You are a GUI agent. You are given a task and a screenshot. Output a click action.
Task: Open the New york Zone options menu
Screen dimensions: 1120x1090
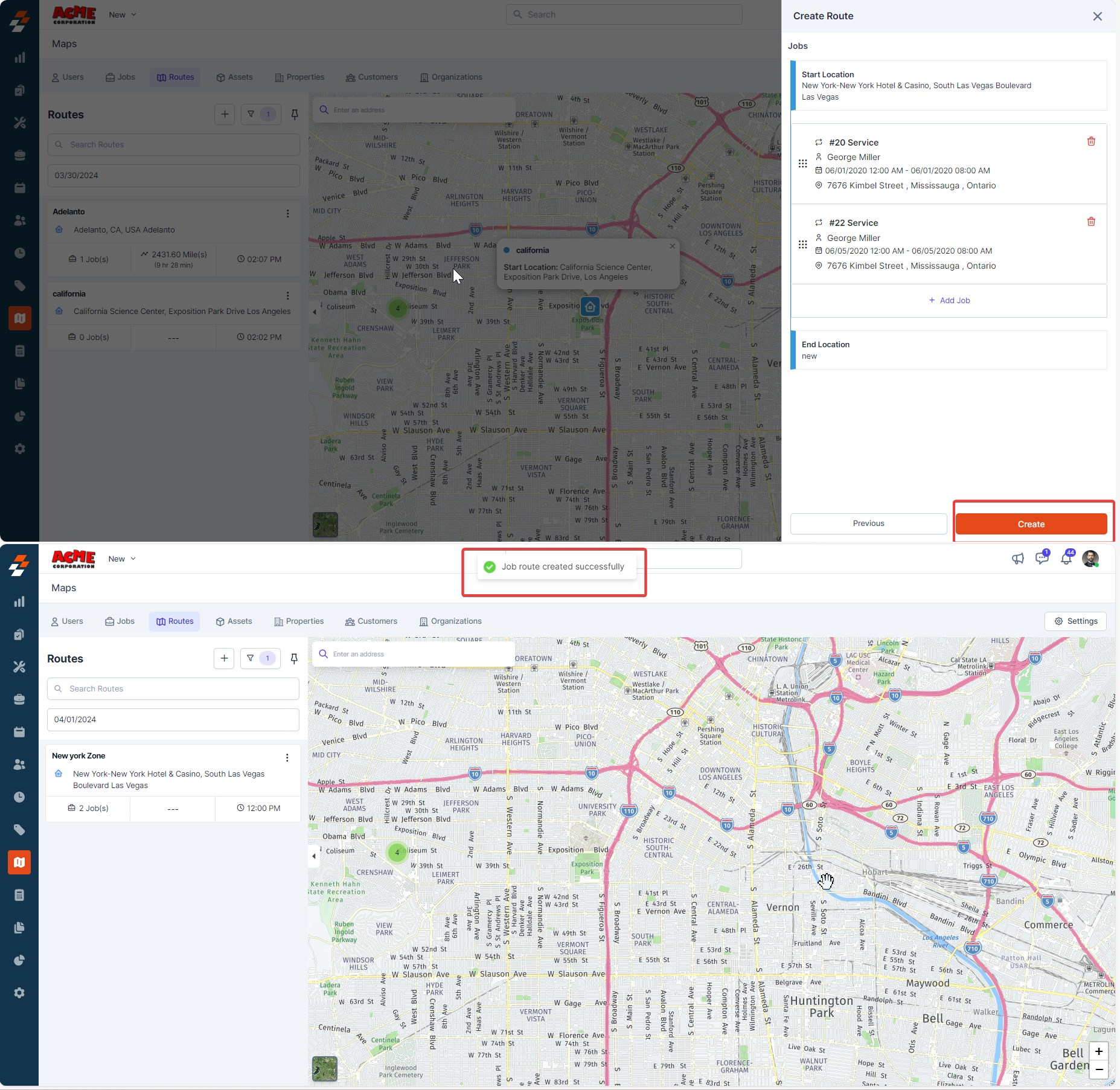coord(287,758)
